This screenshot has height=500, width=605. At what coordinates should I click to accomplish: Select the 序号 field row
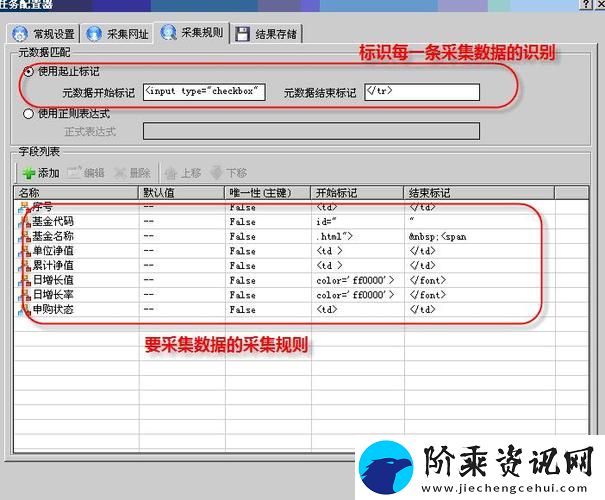(301, 207)
